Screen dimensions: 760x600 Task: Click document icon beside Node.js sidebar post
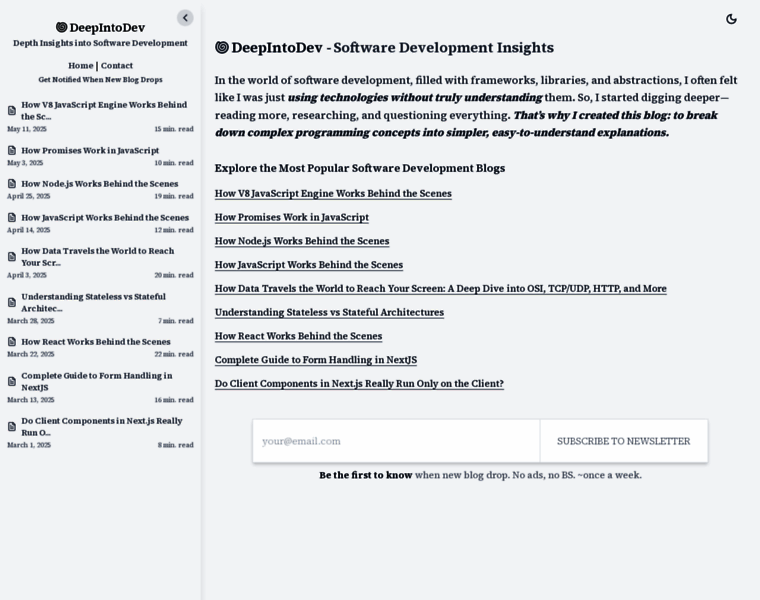click(12, 184)
